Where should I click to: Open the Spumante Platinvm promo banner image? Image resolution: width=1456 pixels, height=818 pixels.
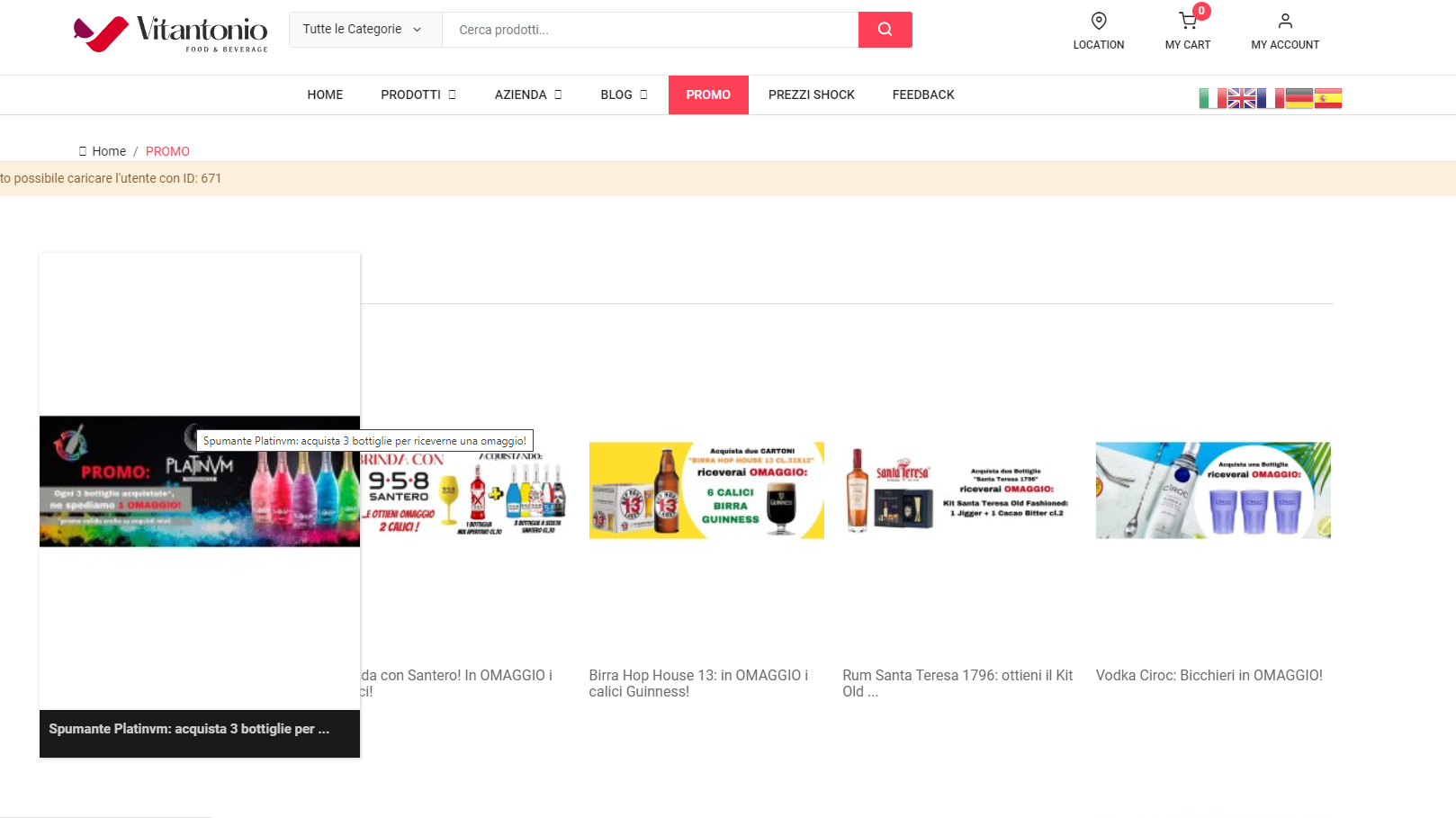[200, 481]
